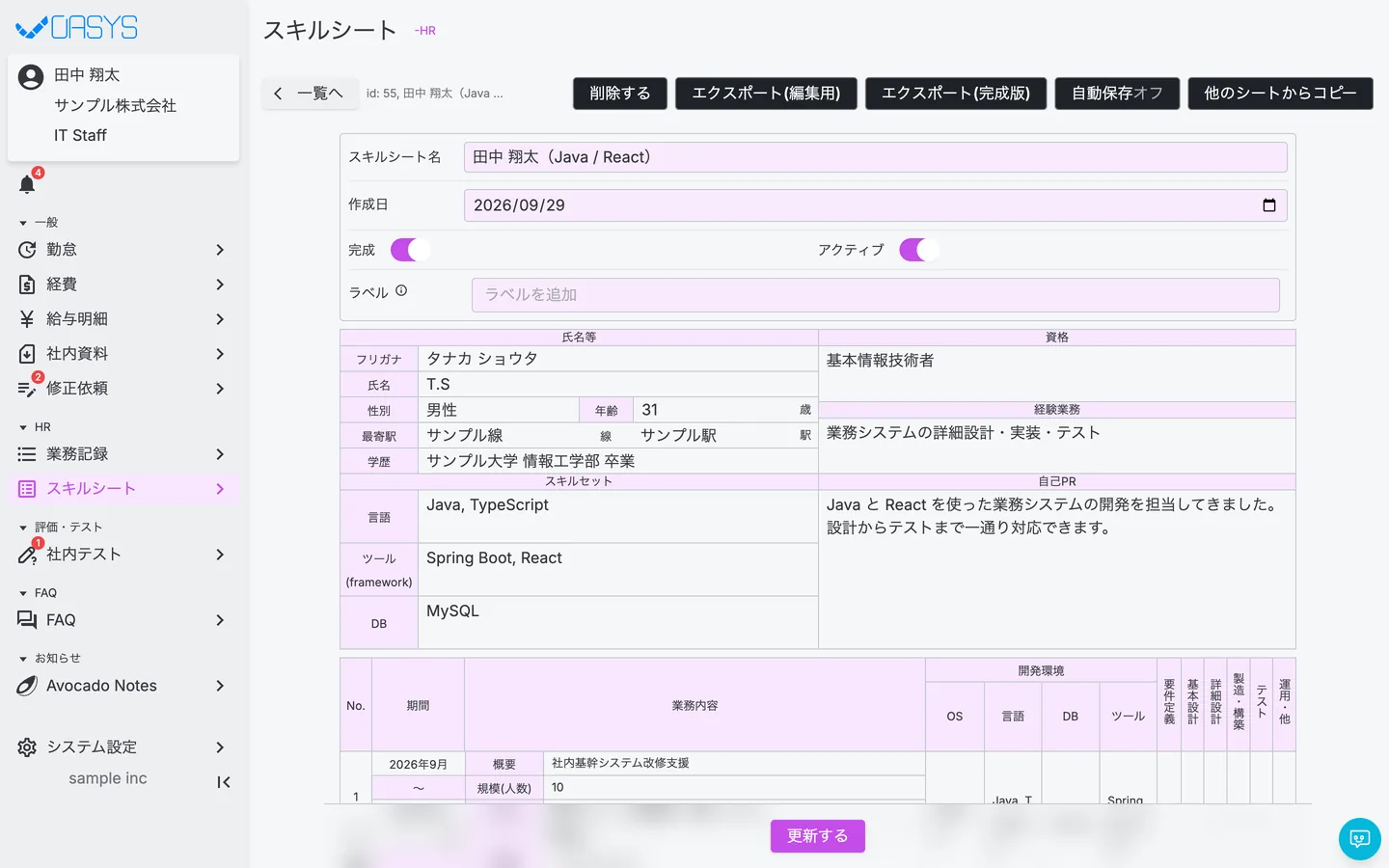The image size is (1389, 868).
Task: Open the Avocado Notes menu item
Action: click(x=123, y=686)
